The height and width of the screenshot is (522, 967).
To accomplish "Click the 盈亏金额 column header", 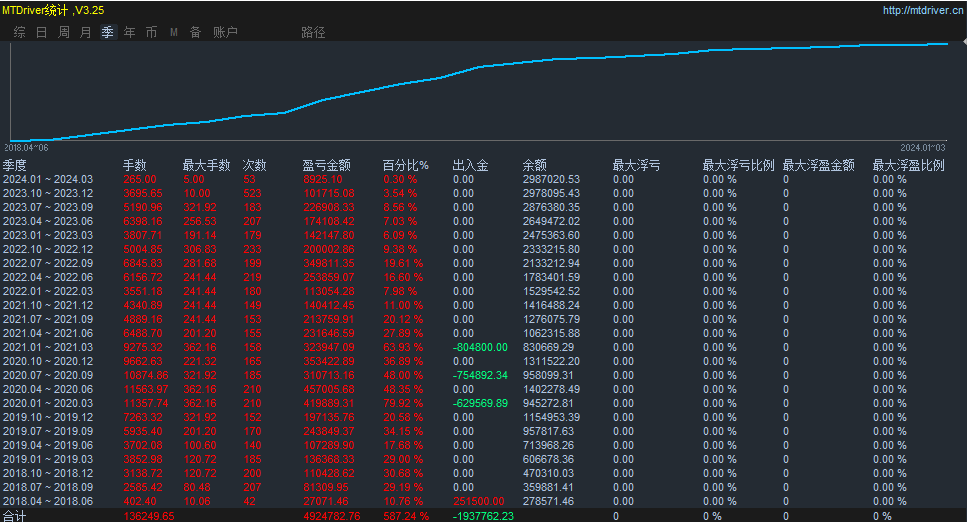I will 327,165.
